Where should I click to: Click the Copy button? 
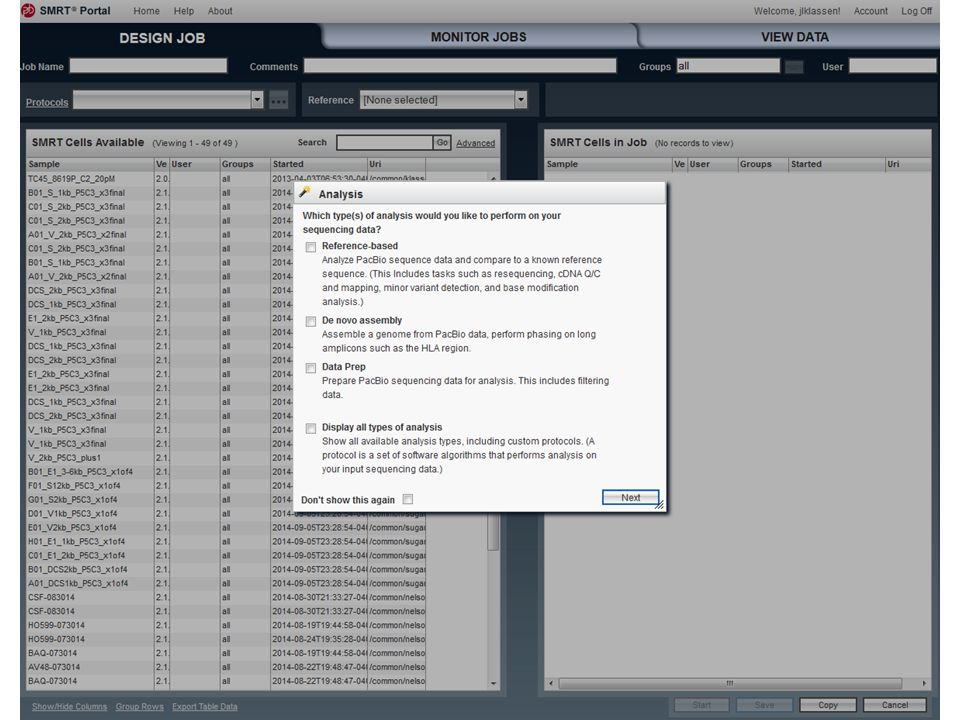tap(828, 705)
